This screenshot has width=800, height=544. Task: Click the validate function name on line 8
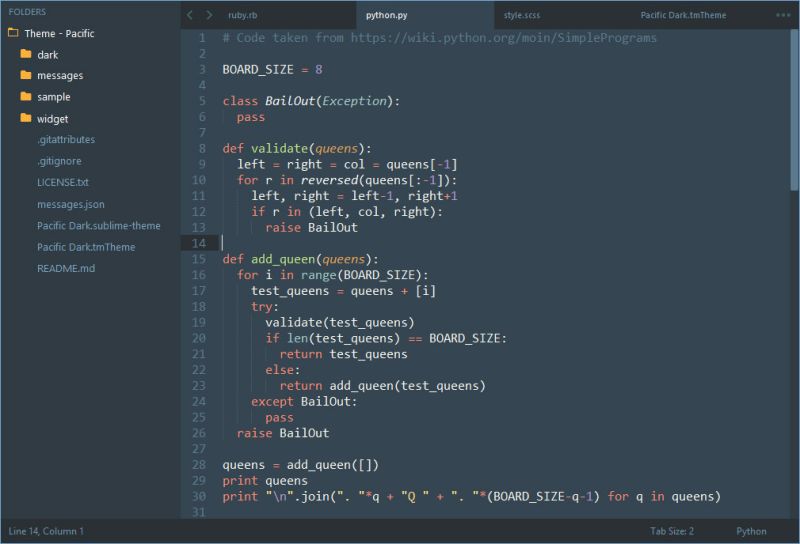pos(279,149)
